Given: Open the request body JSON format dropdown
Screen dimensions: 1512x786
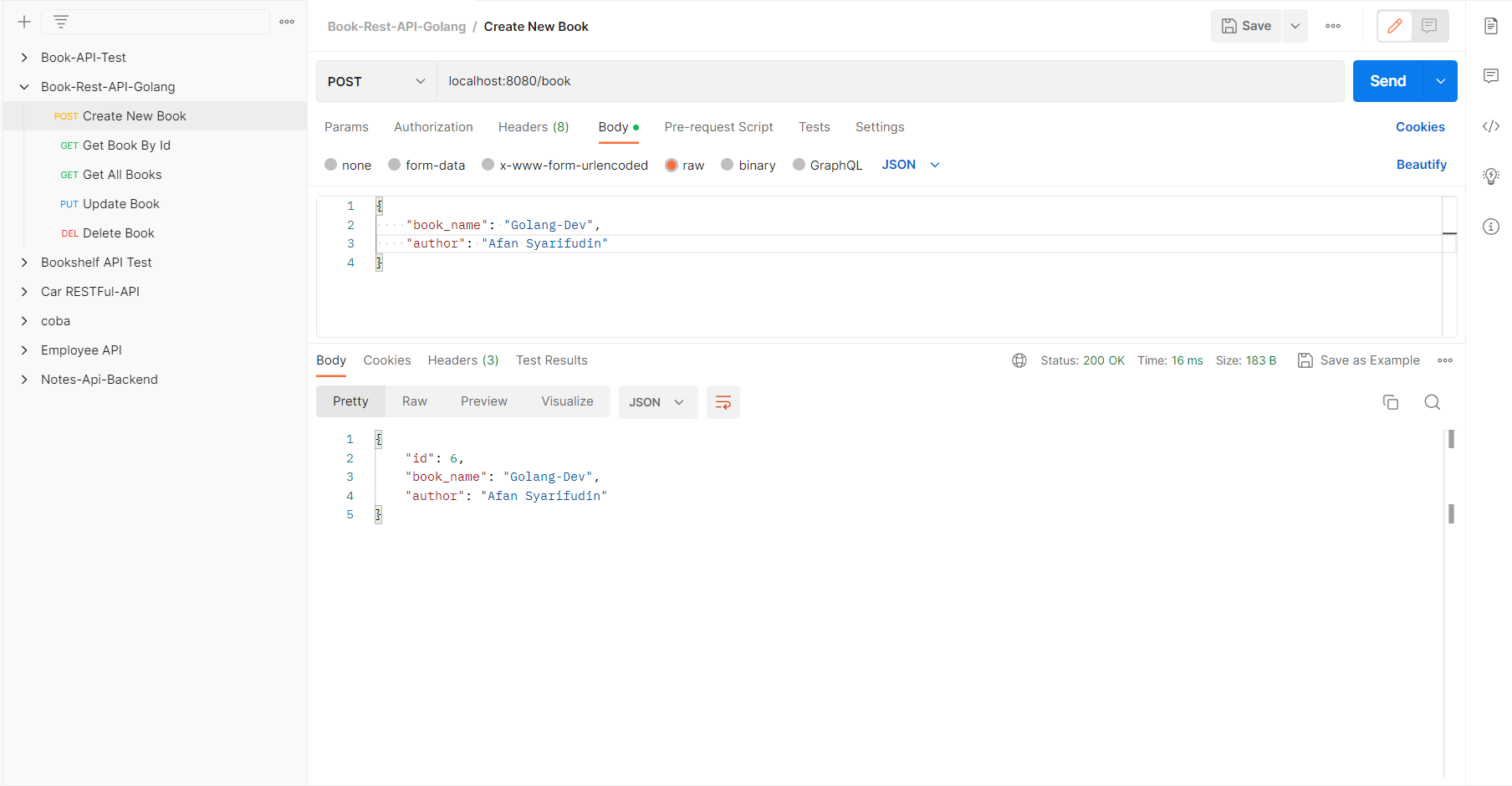Looking at the screenshot, I should 911,165.
